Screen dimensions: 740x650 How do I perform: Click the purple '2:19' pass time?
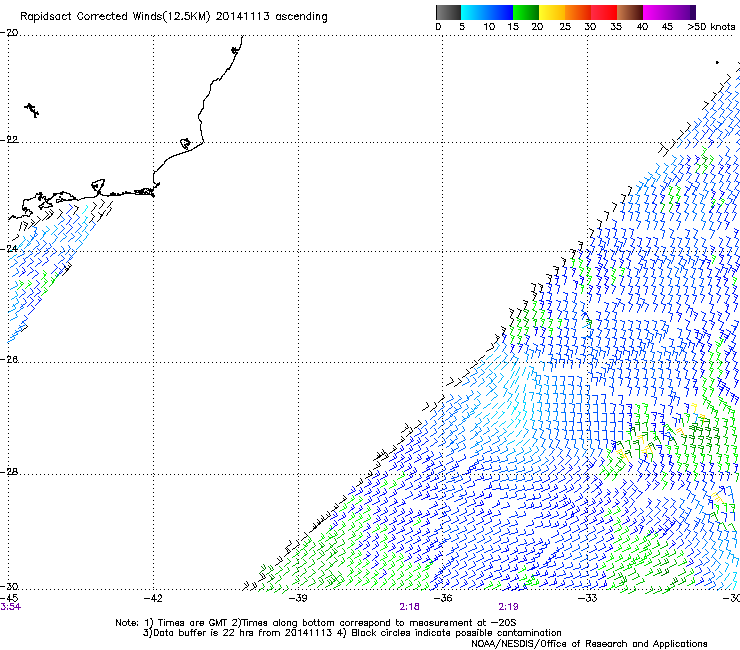508,607
